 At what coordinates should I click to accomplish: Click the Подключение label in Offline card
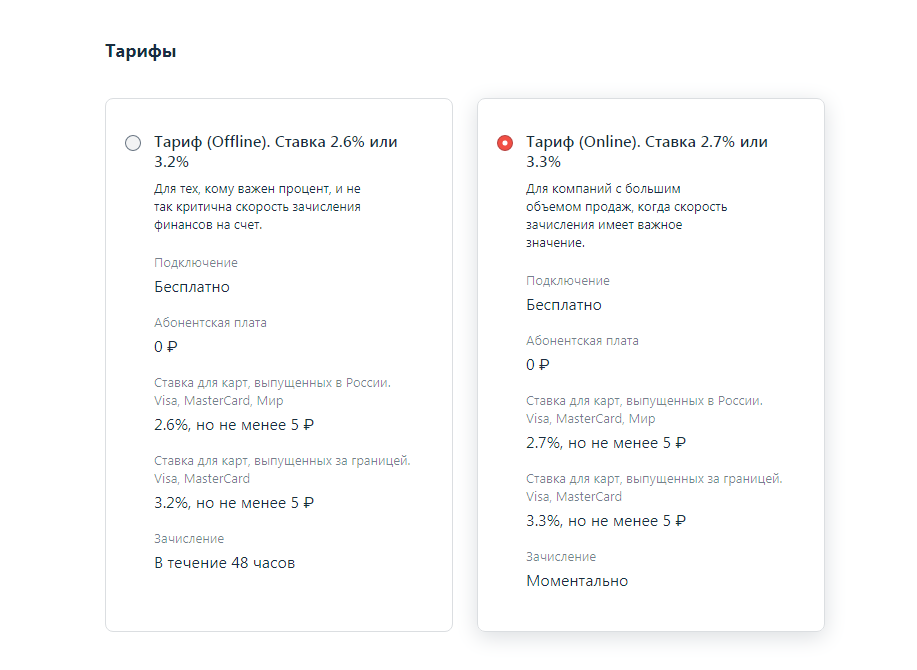pos(196,263)
